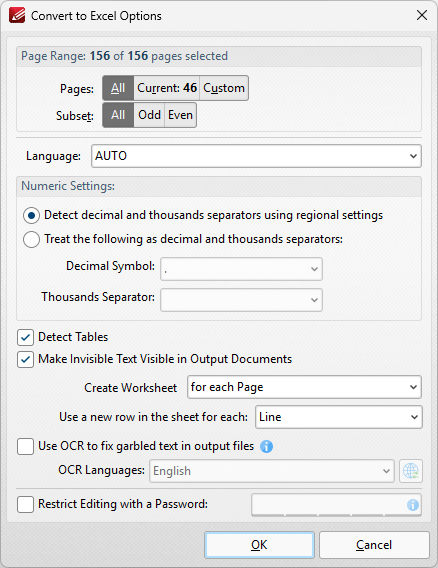Click Page Range header text
This screenshot has height=568, width=438.
pos(124,56)
